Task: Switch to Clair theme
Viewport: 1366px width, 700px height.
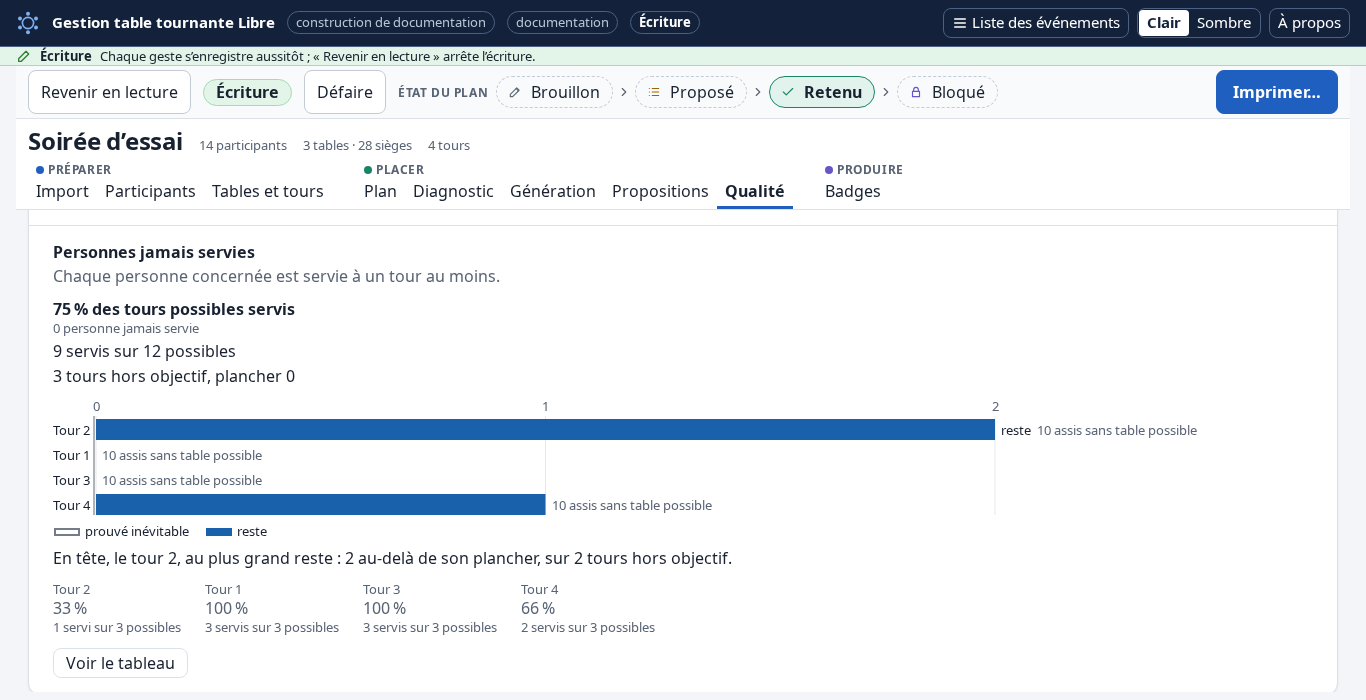Action: [x=1164, y=23]
